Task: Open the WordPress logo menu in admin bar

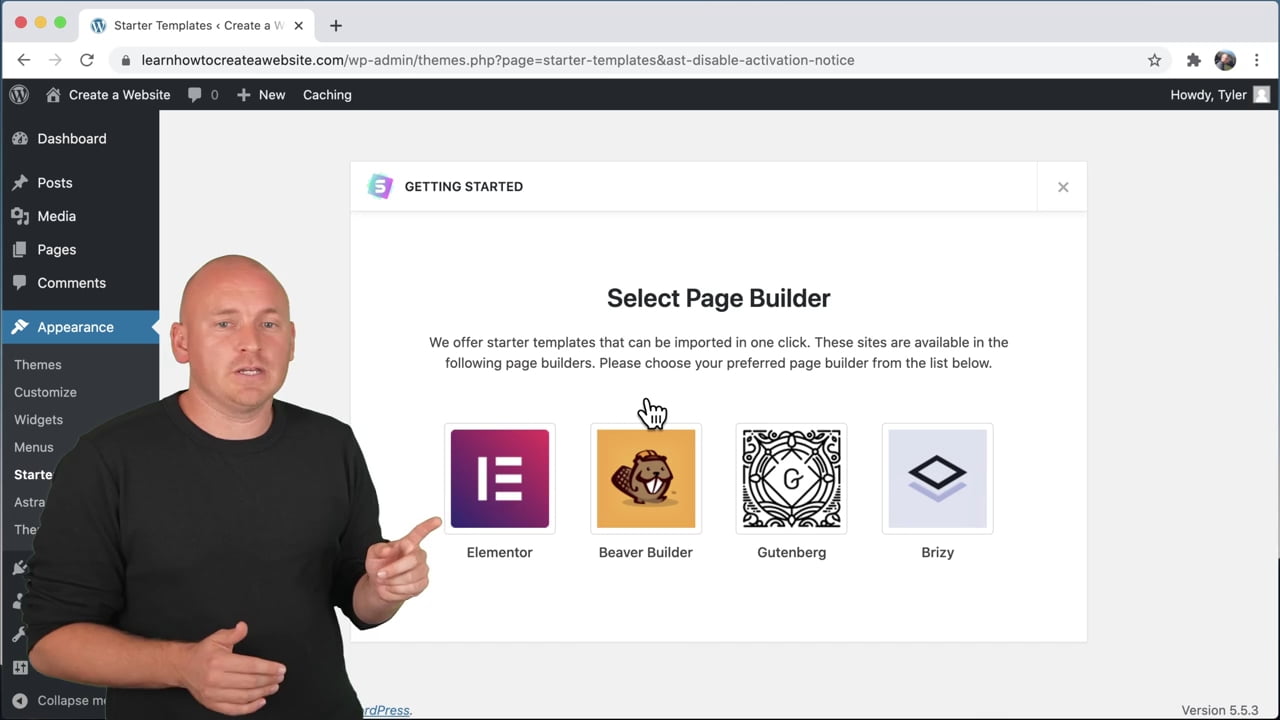Action: point(19,95)
